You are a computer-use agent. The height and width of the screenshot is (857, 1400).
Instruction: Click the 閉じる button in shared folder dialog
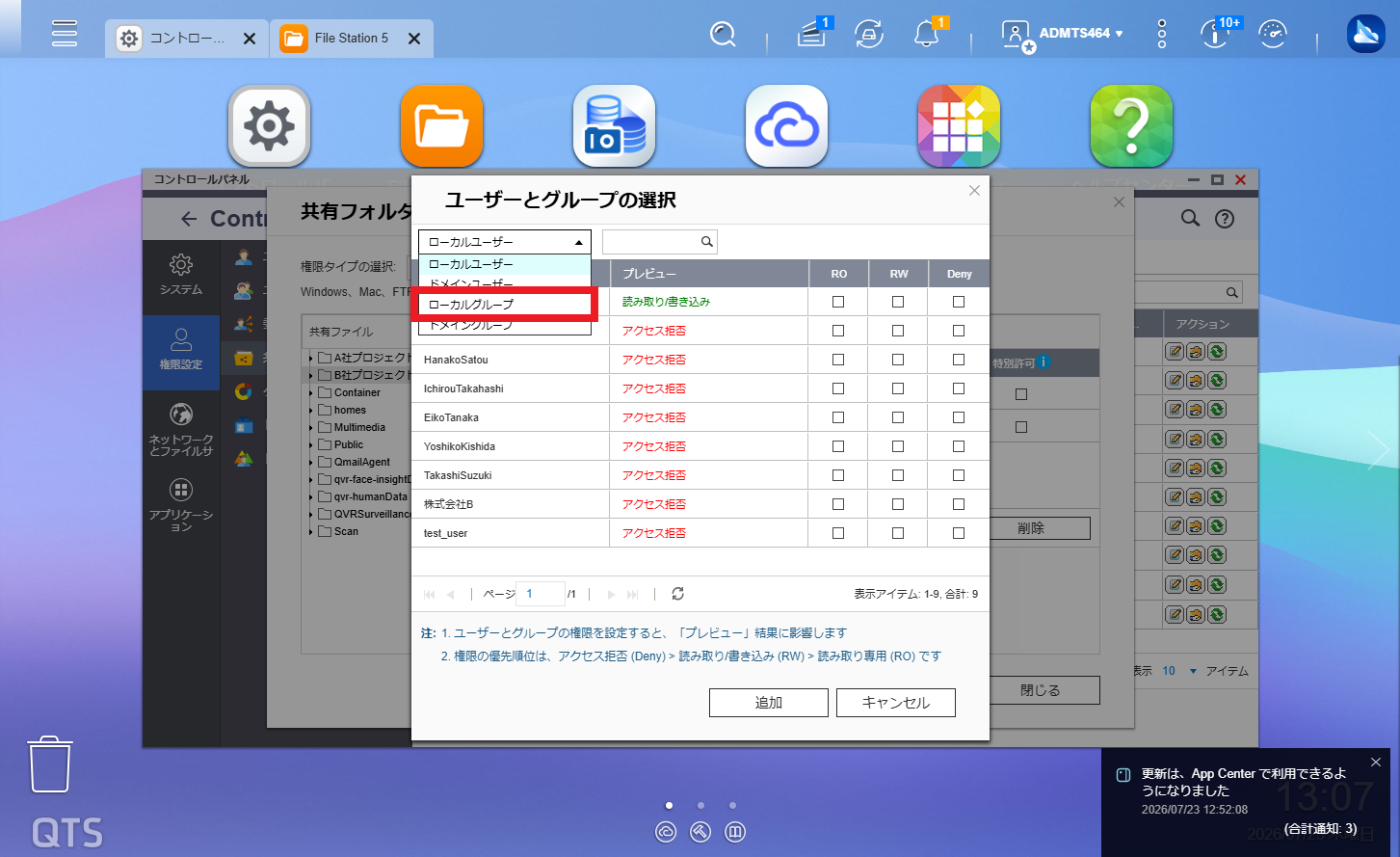pos(1041,690)
